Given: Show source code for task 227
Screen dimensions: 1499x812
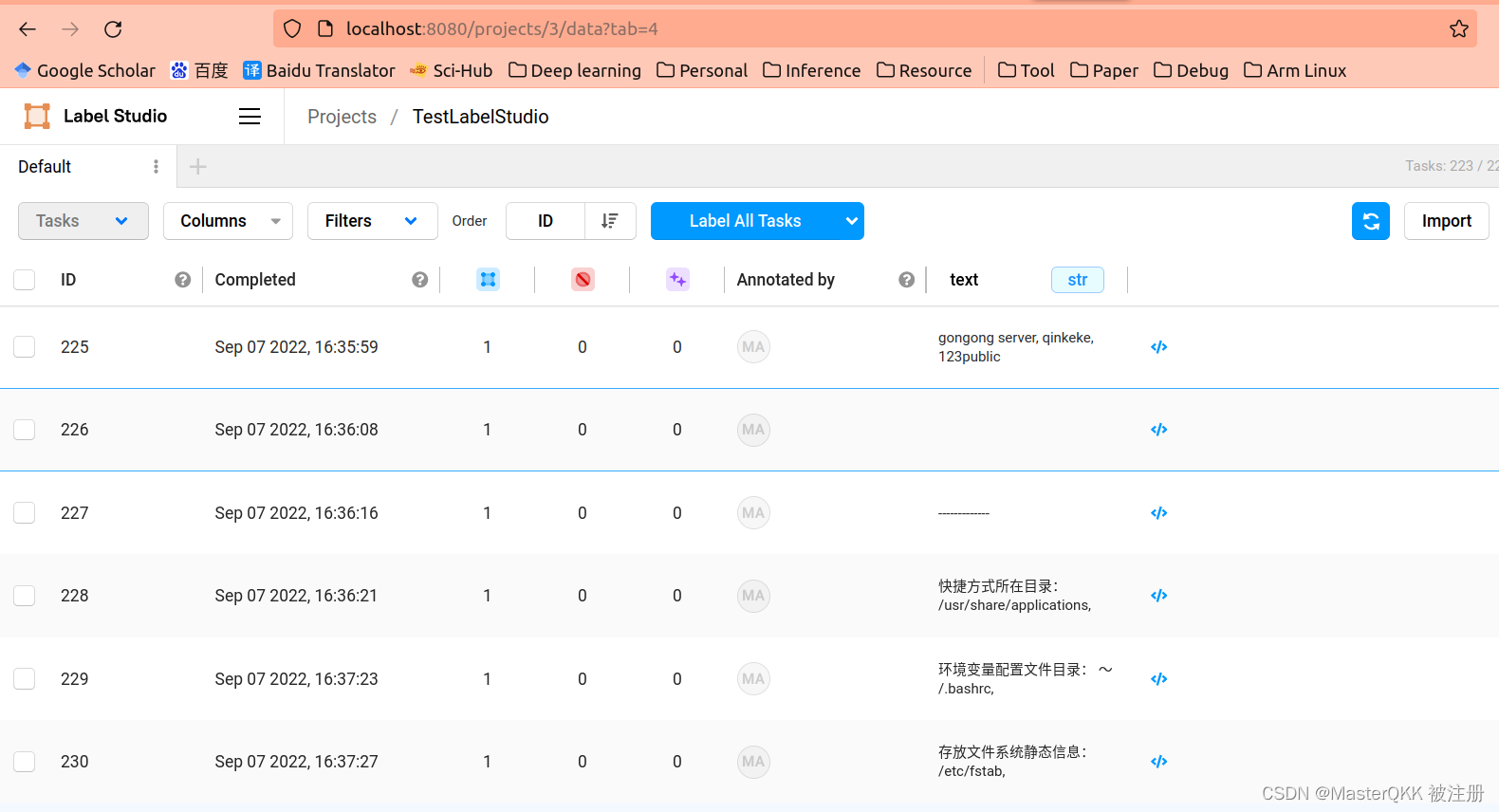Looking at the screenshot, I should coord(1158,513).
